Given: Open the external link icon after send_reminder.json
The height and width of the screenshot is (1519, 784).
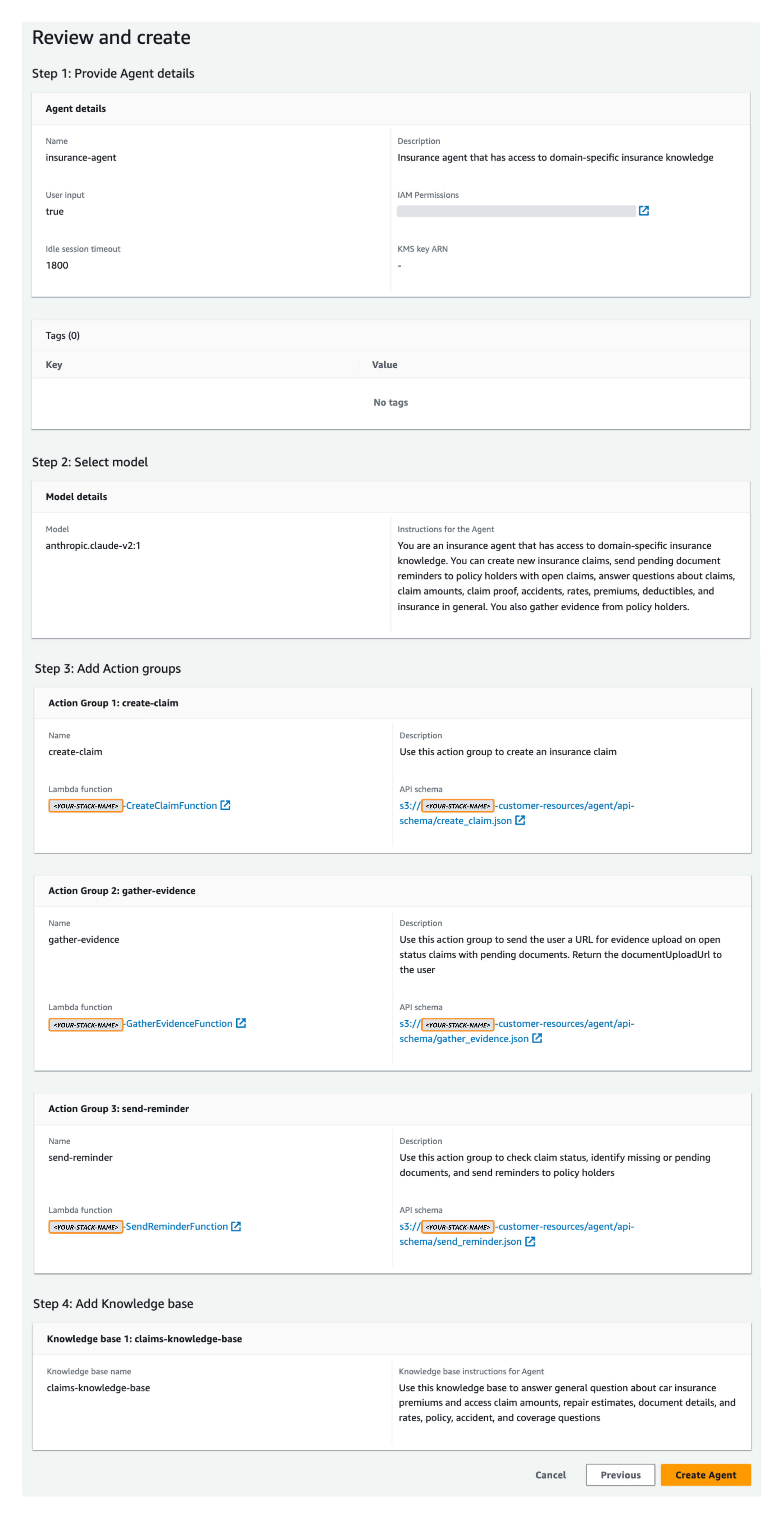Looking at the screenshot, I should (530, 1241).
